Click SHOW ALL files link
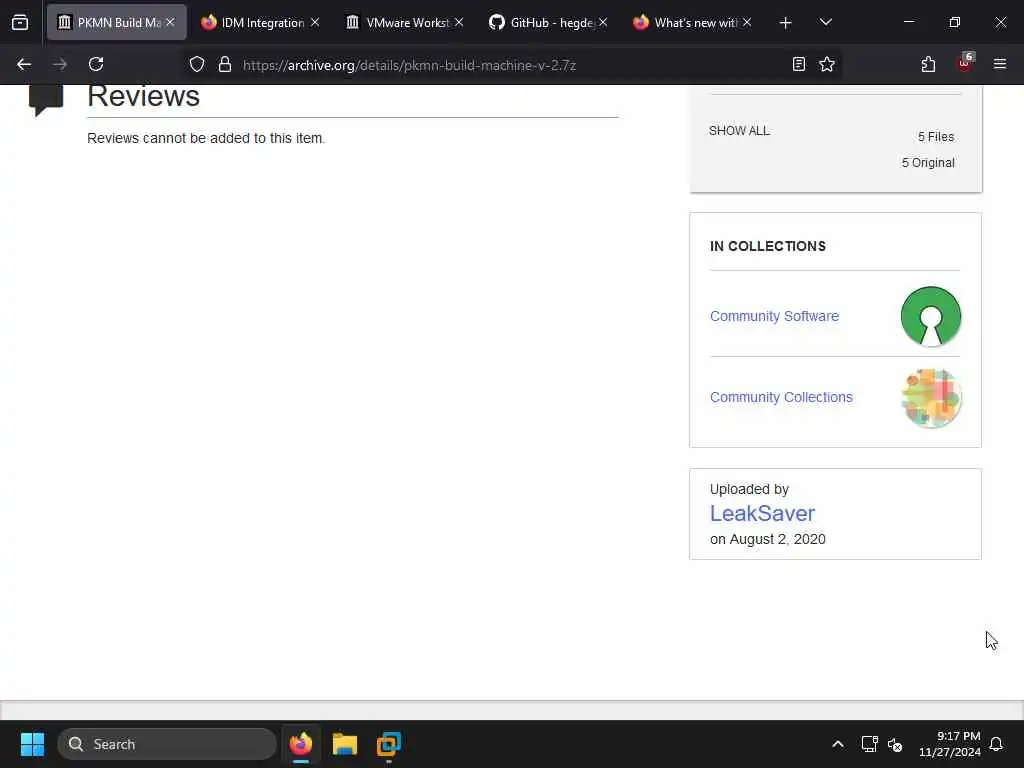 click(739, 131)
